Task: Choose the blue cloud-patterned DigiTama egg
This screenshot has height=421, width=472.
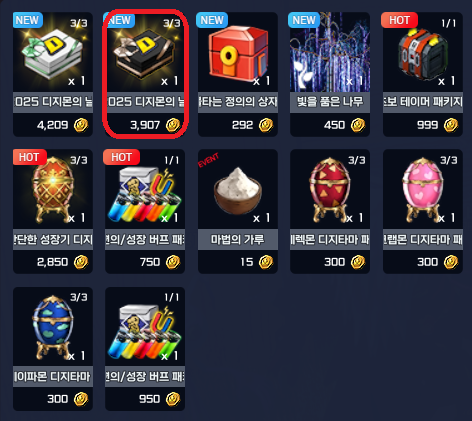Action: click(53, 349)
